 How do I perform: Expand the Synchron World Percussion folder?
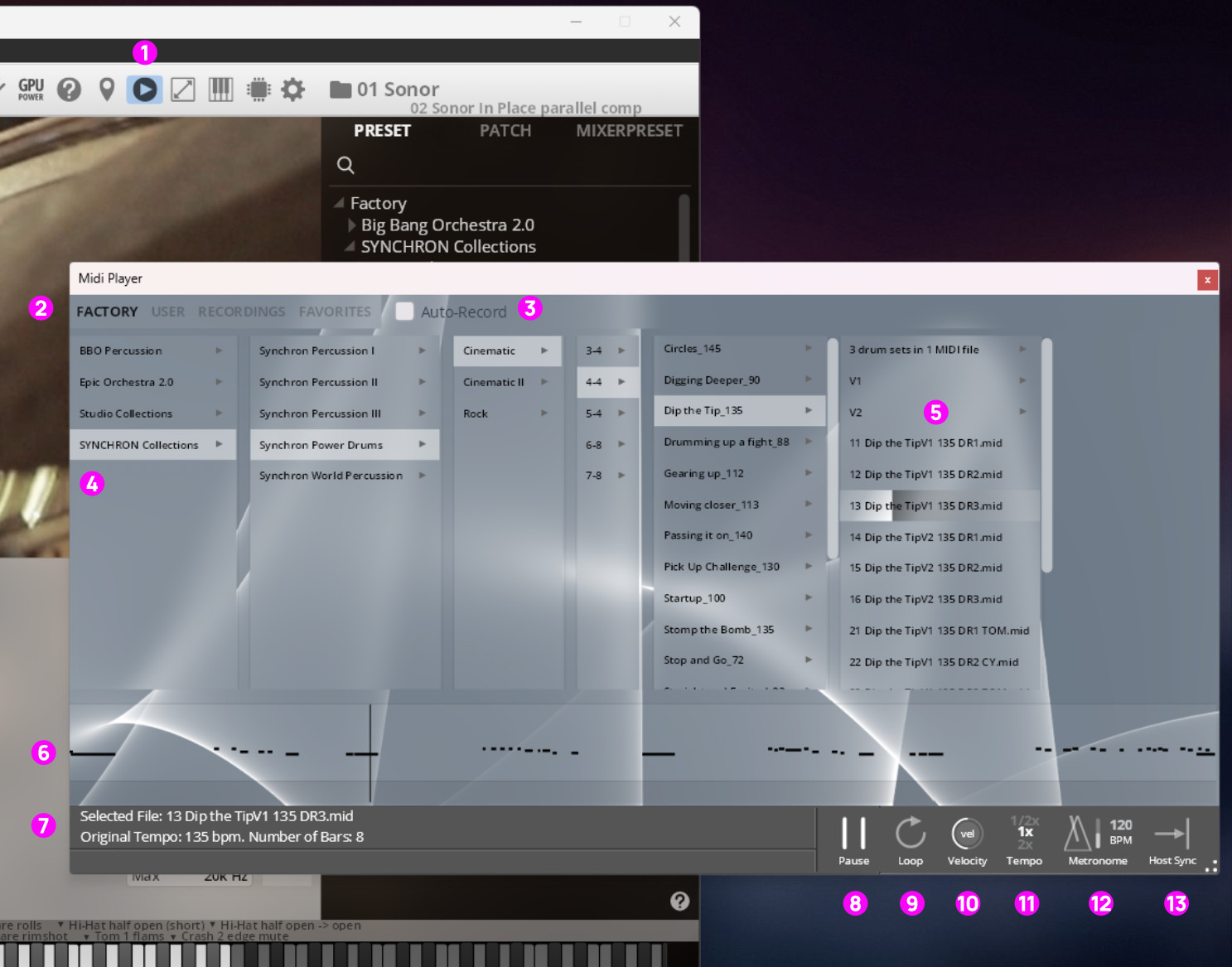point(331,476)
